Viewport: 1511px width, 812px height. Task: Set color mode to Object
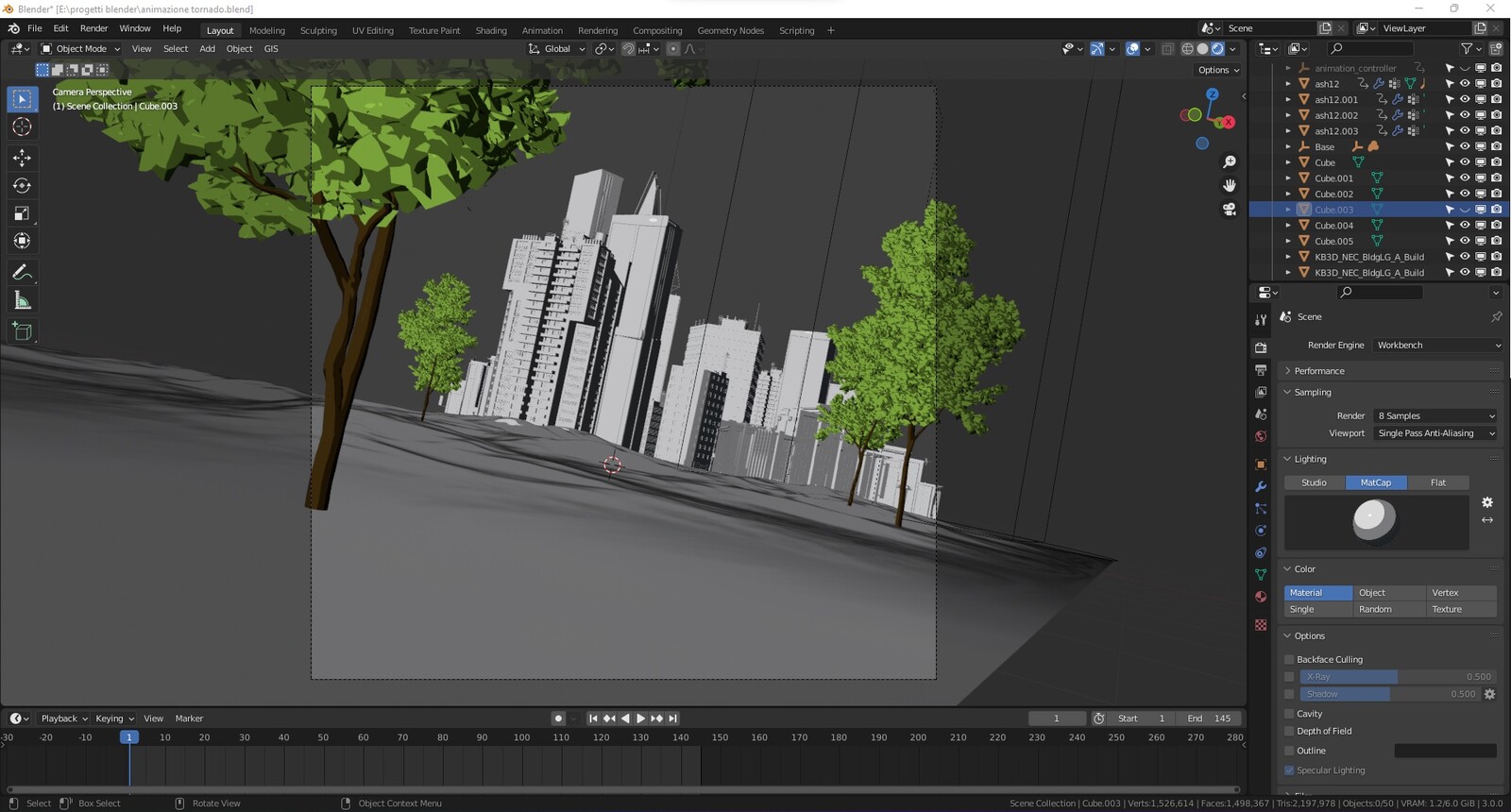tap(1389, 593)
